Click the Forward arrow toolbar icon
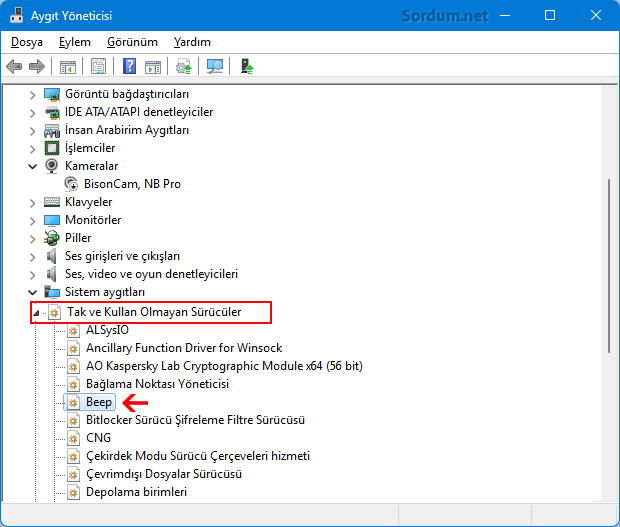 click(x=37, y=66)
